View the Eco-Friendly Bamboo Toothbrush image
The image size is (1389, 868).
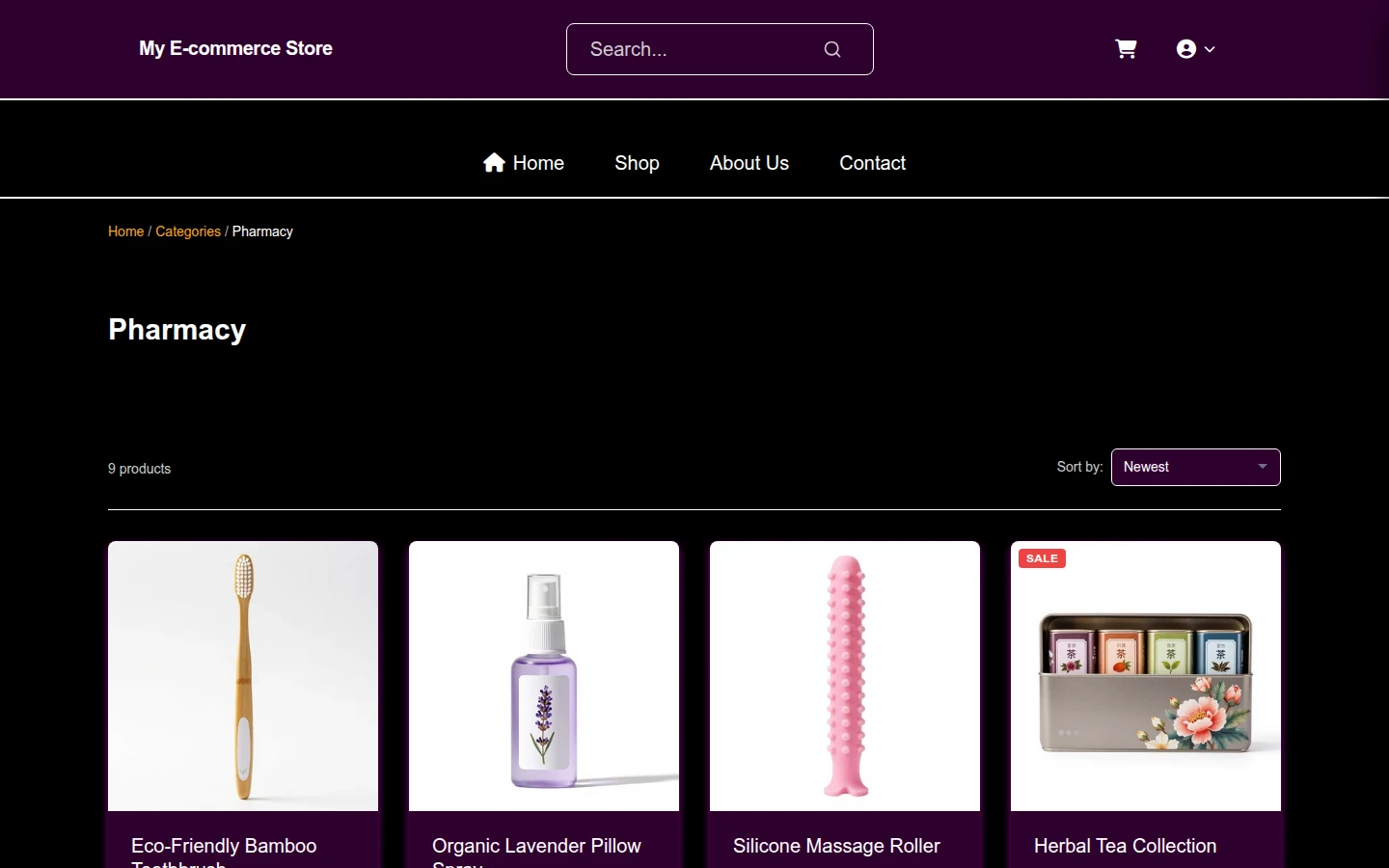point(243,676)
